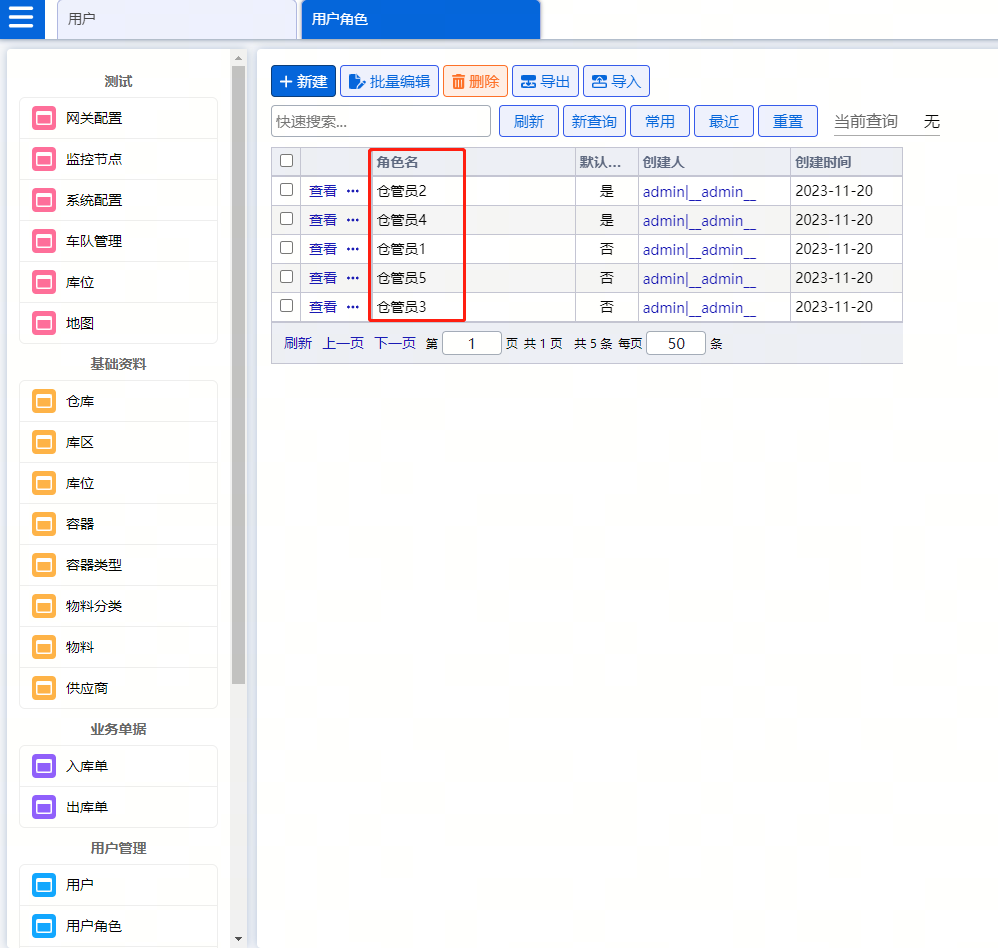Click the trash icon on 删除
This screenshot has height=948, width=998.
point(458,81)
